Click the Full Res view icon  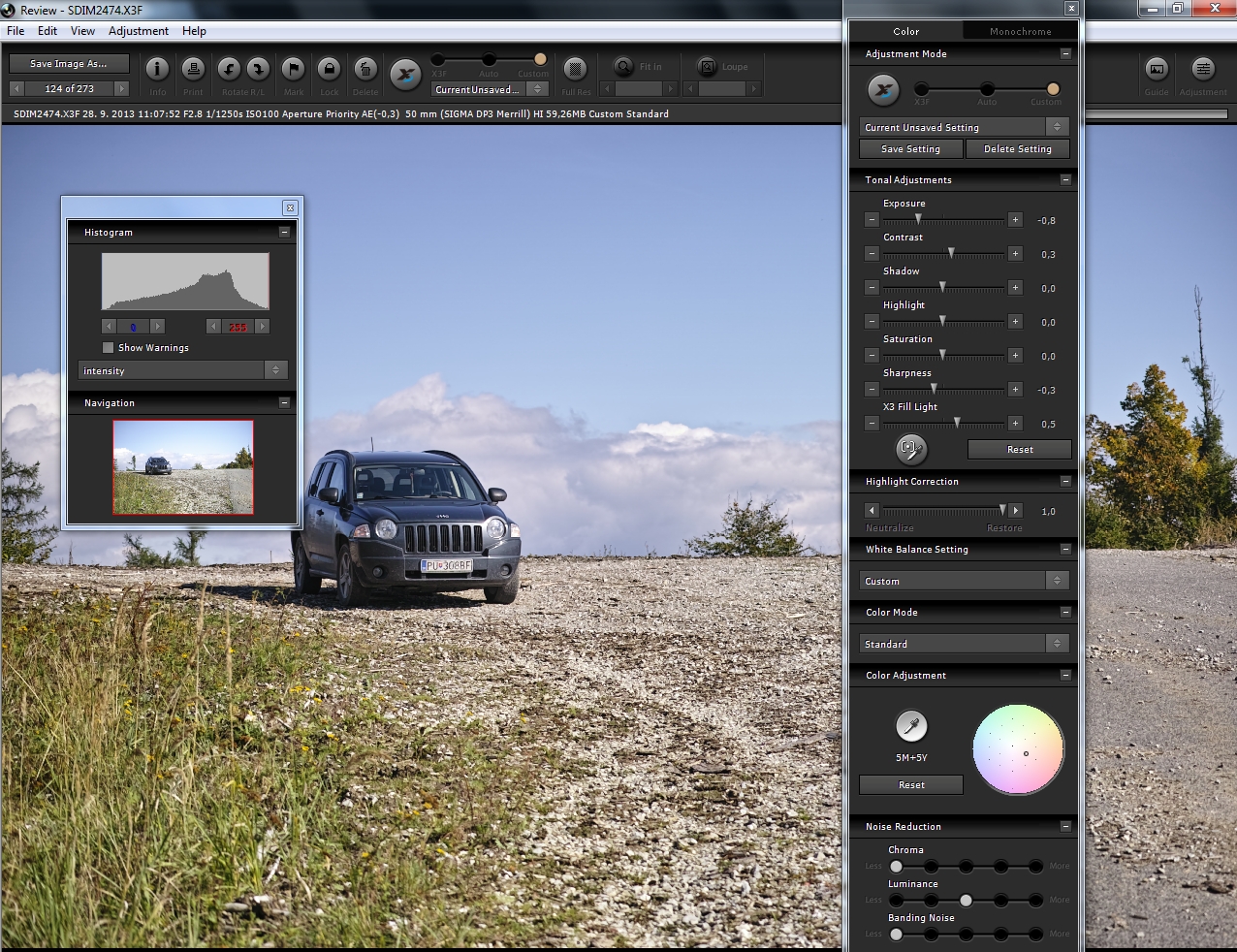tap(575, 70)
